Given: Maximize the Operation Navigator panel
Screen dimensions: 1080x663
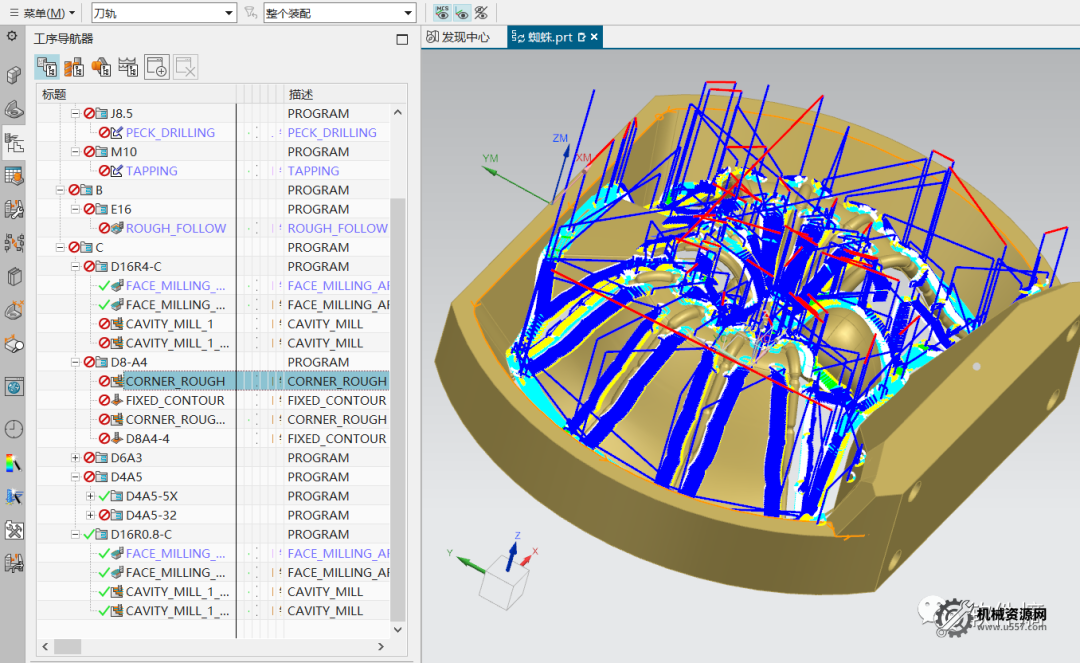Looking at the screenshot, I should 402,40.
